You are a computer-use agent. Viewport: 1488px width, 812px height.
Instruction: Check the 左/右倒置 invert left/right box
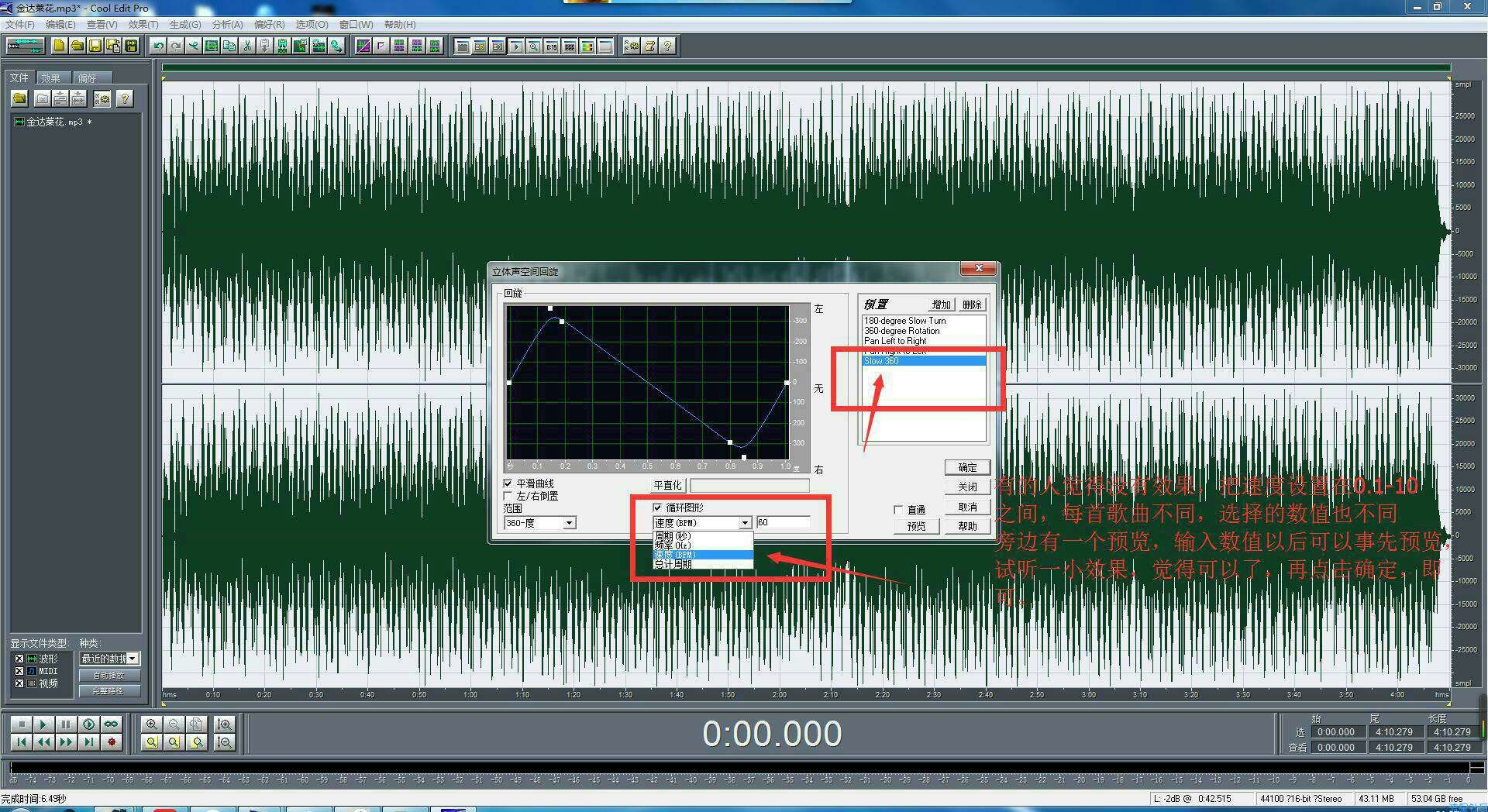click(508, 496)
